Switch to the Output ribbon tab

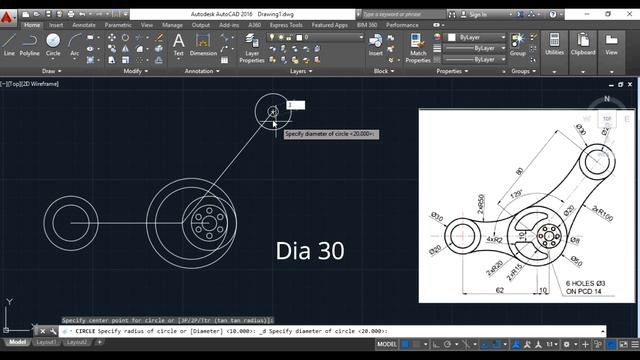pos(201,25)
